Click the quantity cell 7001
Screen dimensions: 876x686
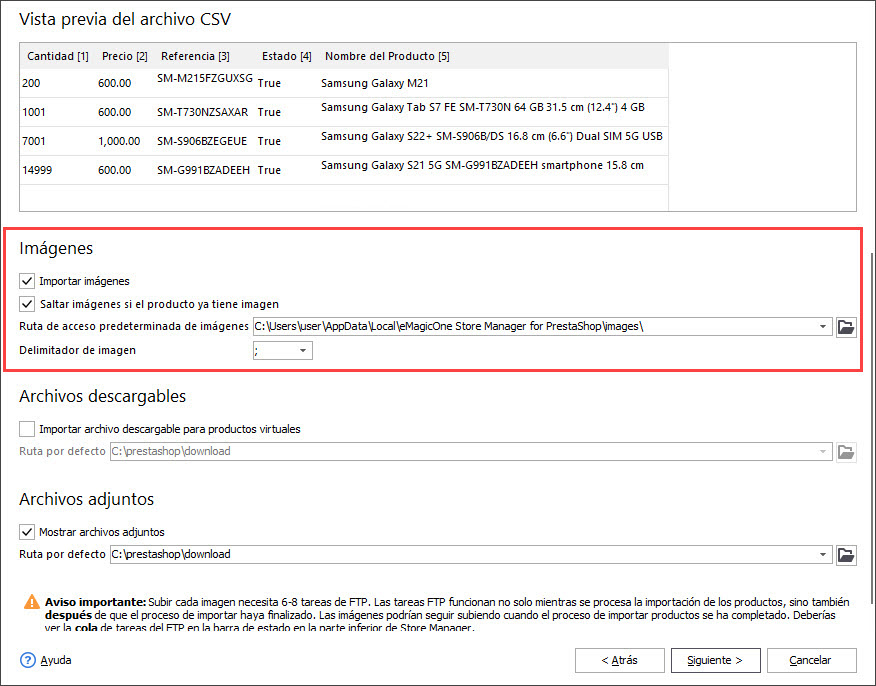[34, 141]
